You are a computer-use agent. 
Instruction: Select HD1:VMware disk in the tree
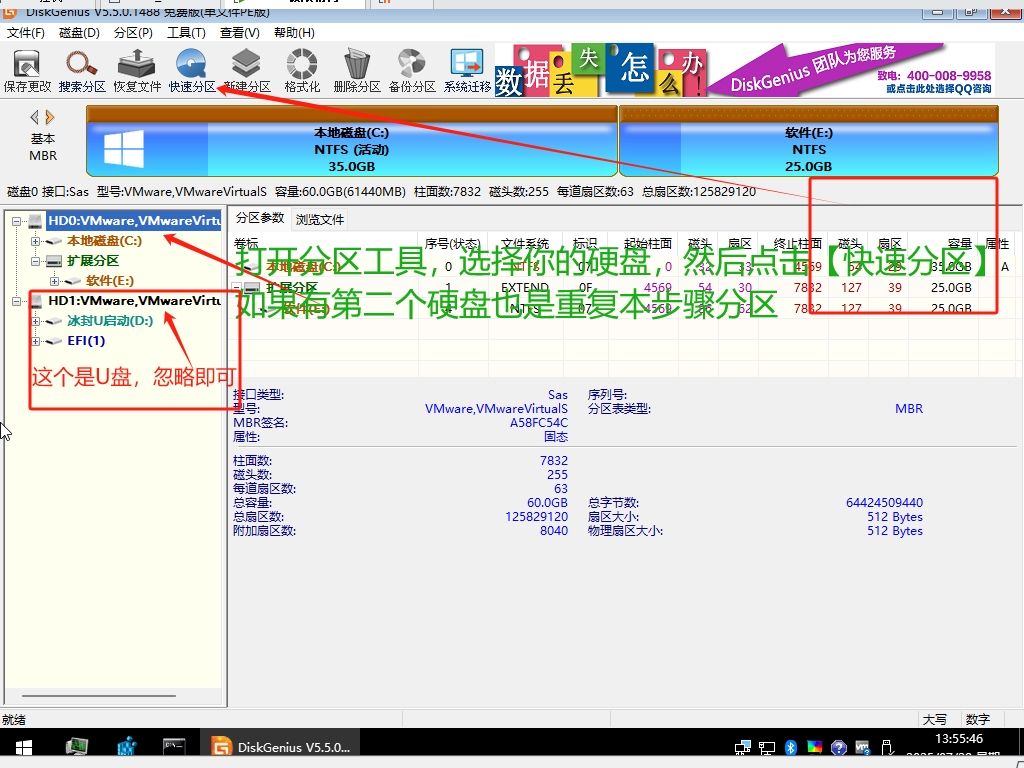pos(134,300)
